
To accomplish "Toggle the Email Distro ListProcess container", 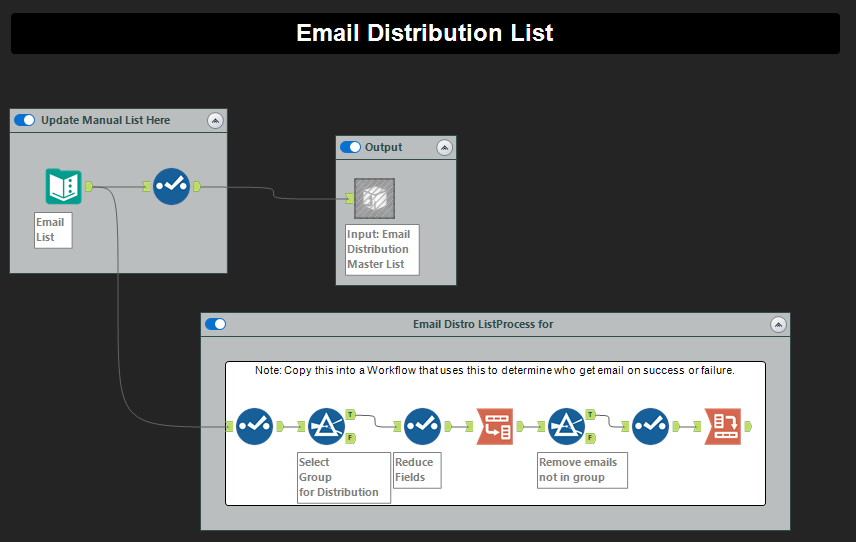I will [215, 324].
